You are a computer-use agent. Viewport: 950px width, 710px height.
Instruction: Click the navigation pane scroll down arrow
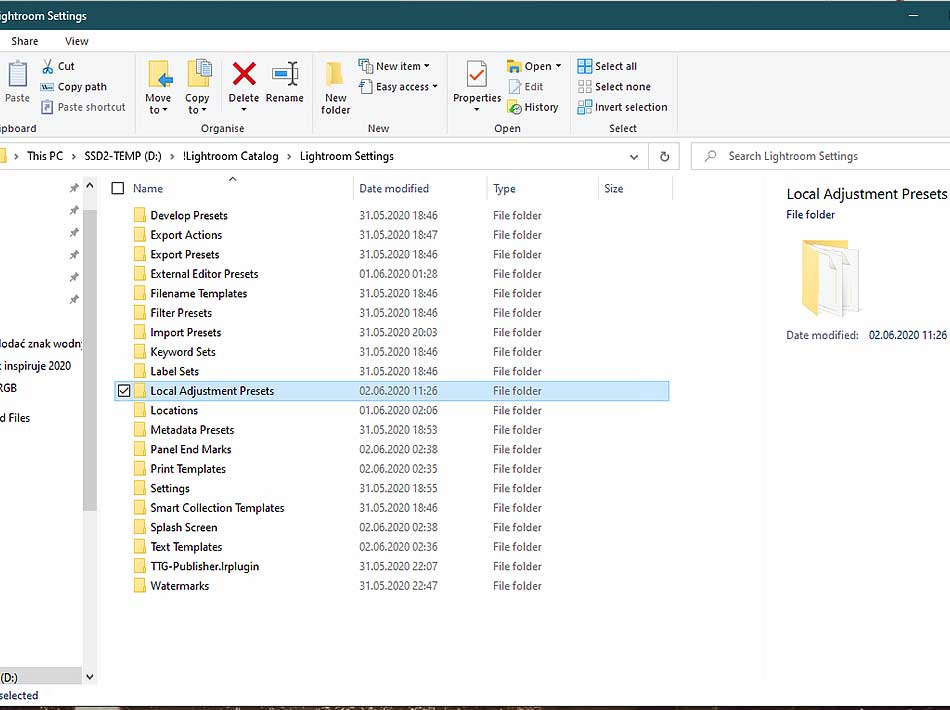[x=90, y=677]
